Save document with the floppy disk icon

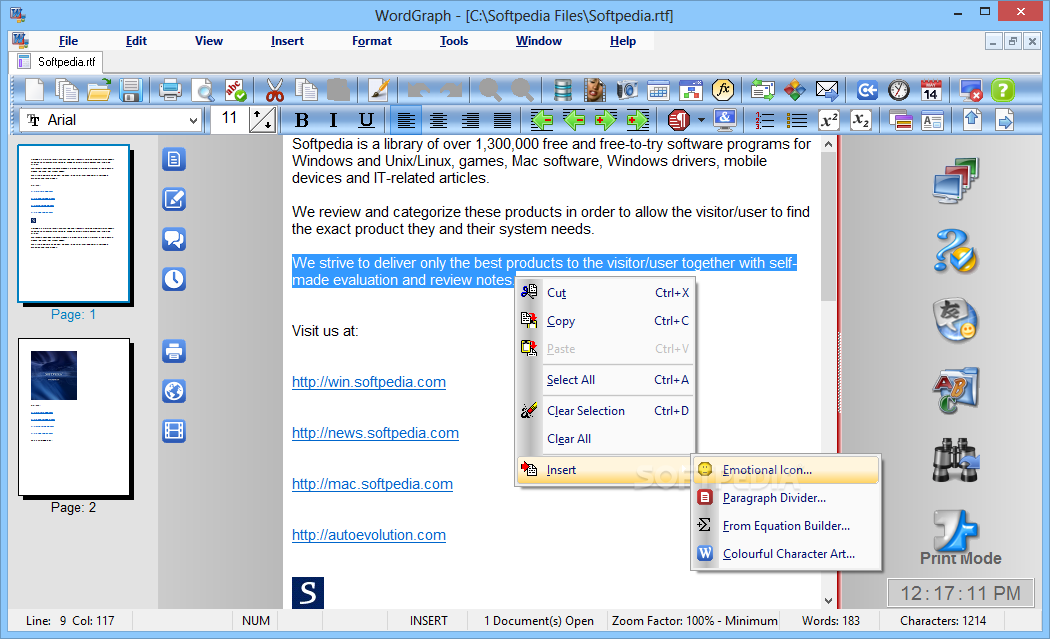tap(131, 90)
